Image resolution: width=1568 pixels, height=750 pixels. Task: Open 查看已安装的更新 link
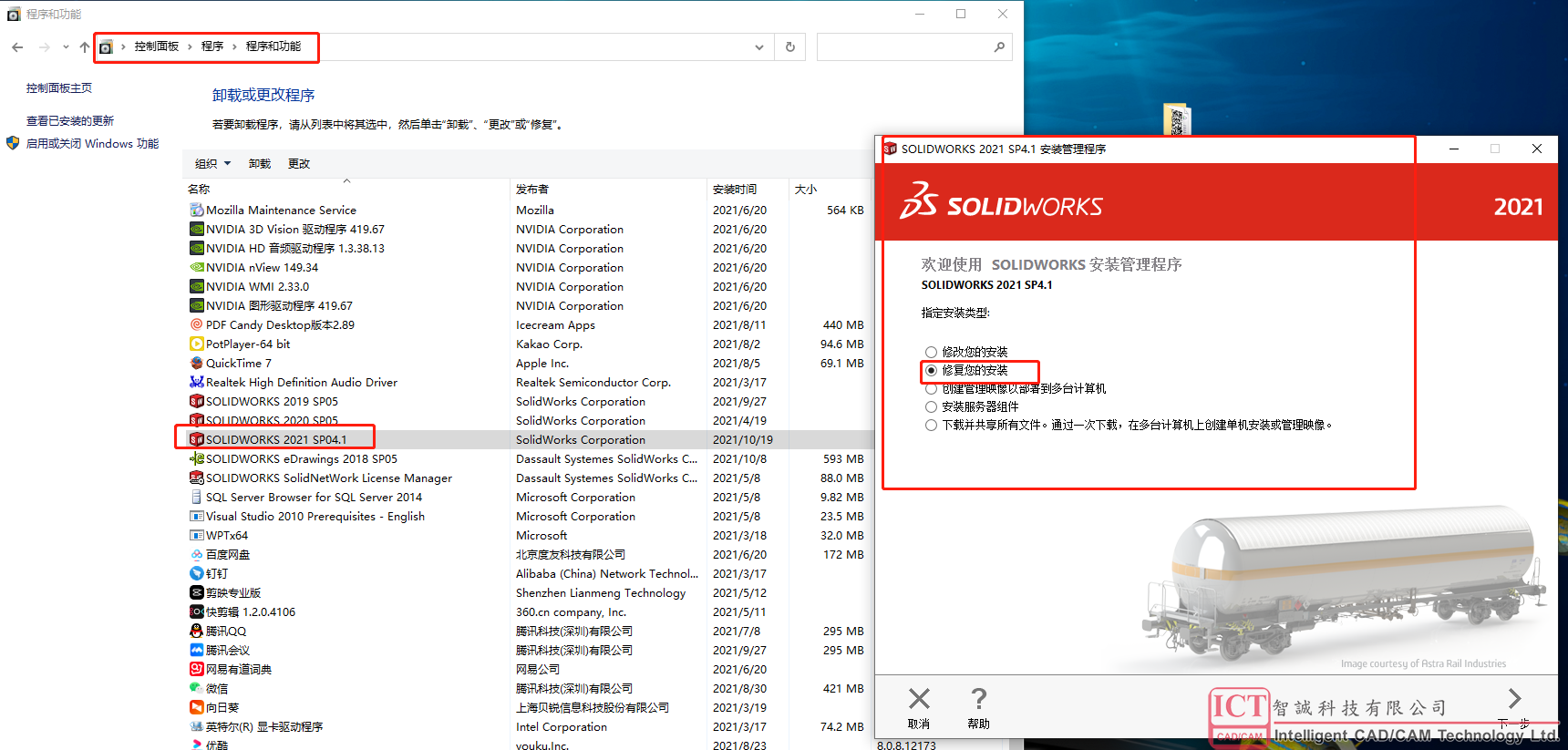[x=70, y=120]
